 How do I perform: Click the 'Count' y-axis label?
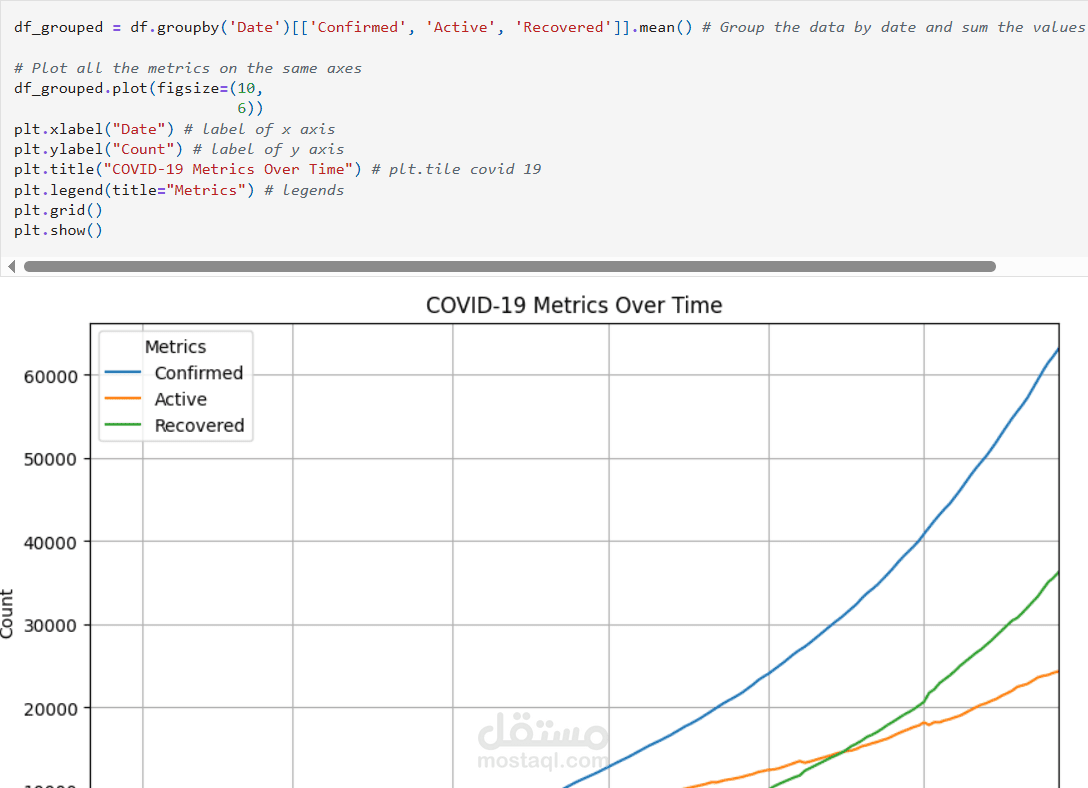click(6, 614)
